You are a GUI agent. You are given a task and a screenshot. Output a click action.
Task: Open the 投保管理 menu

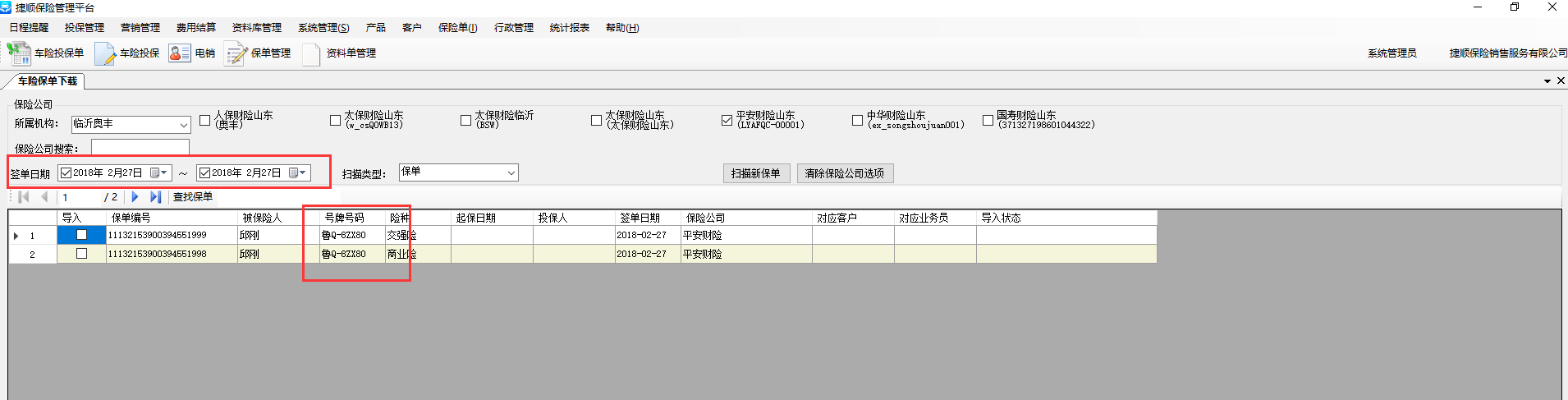click(85, 28)
